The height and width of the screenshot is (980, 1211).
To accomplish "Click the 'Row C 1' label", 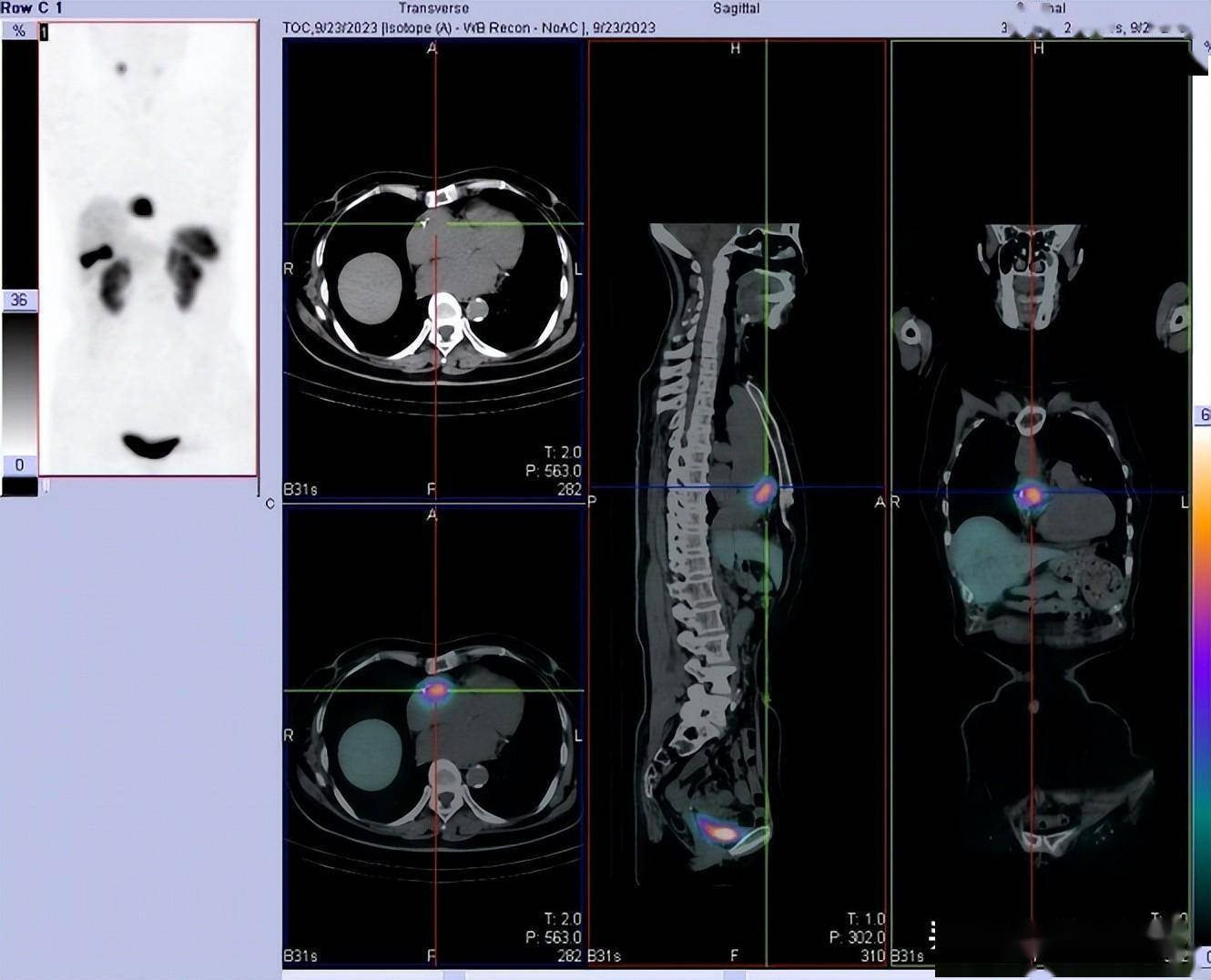I will 32,8.
